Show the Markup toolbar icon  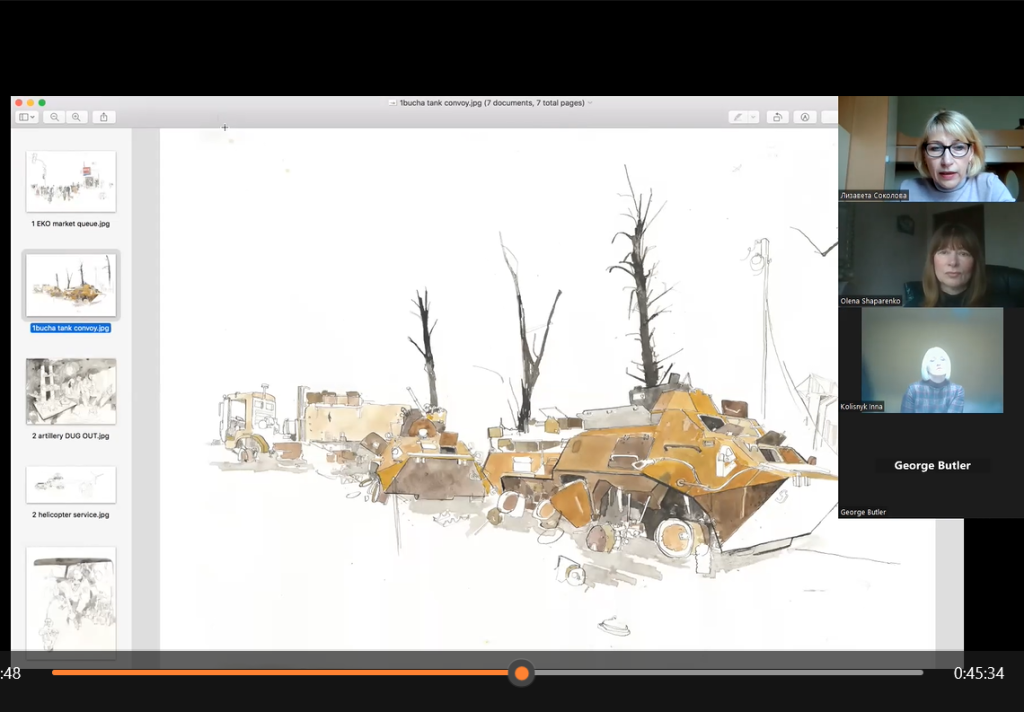point(805,117)
